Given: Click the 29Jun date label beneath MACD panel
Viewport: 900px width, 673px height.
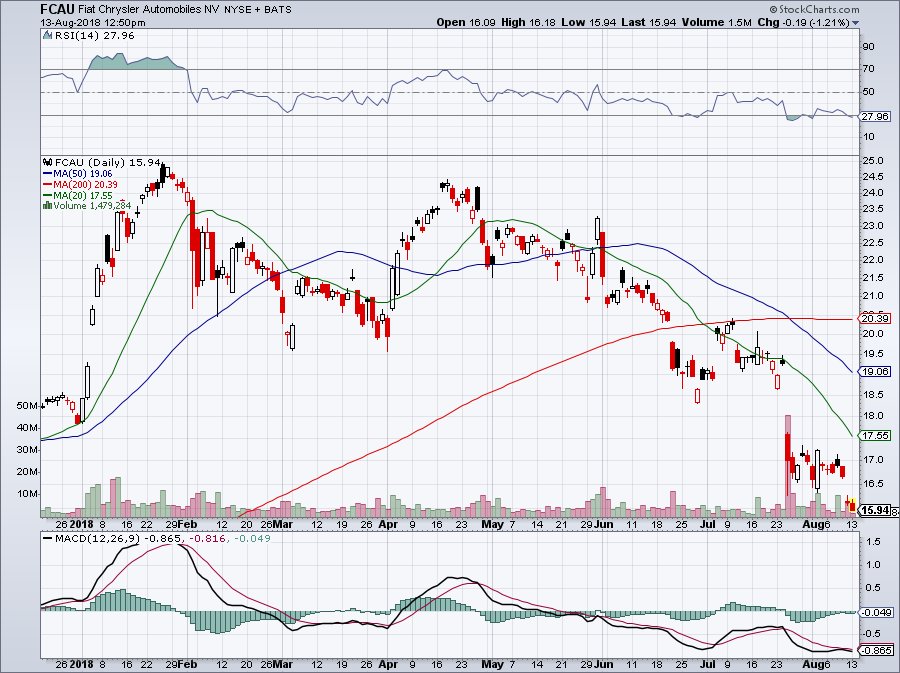Looking at the screenshot, I should [x=596, y=665].
